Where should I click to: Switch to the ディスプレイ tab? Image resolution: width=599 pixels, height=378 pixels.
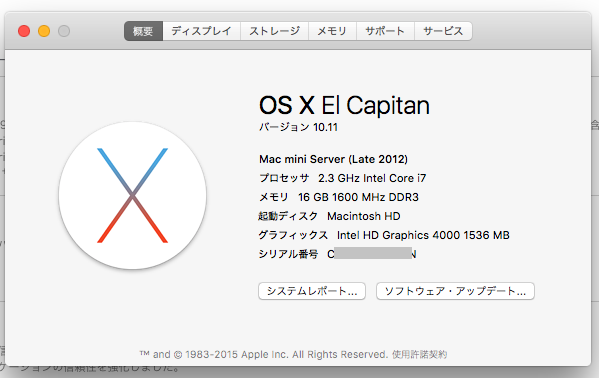coord(201,31)
